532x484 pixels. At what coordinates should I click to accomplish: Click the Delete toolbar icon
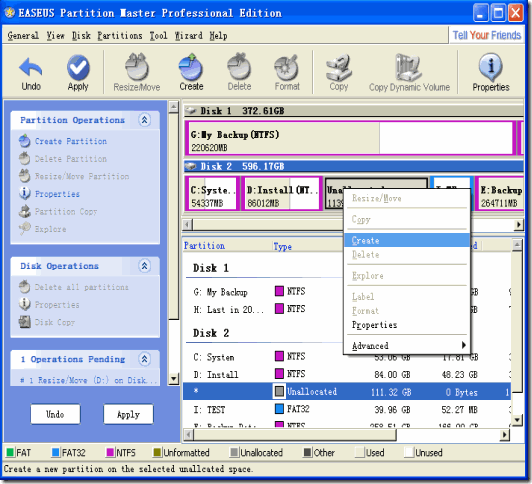239,67
